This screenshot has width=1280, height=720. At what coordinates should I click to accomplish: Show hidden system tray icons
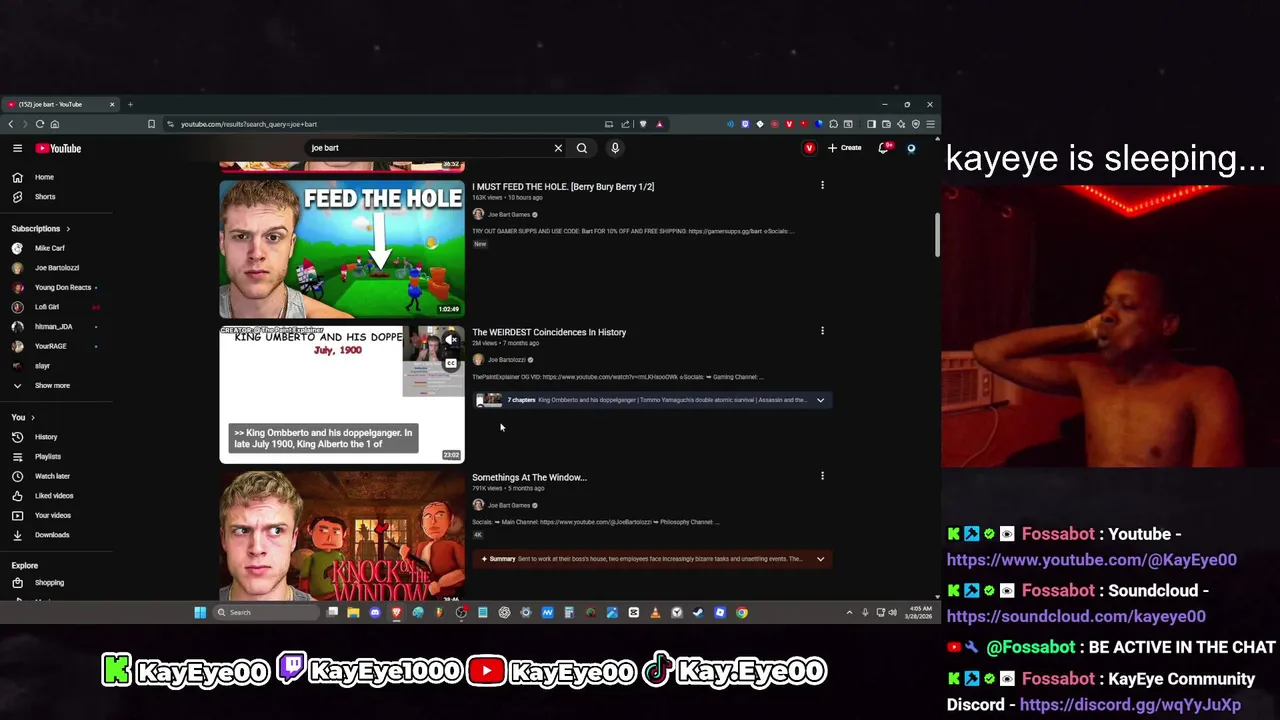849,612
